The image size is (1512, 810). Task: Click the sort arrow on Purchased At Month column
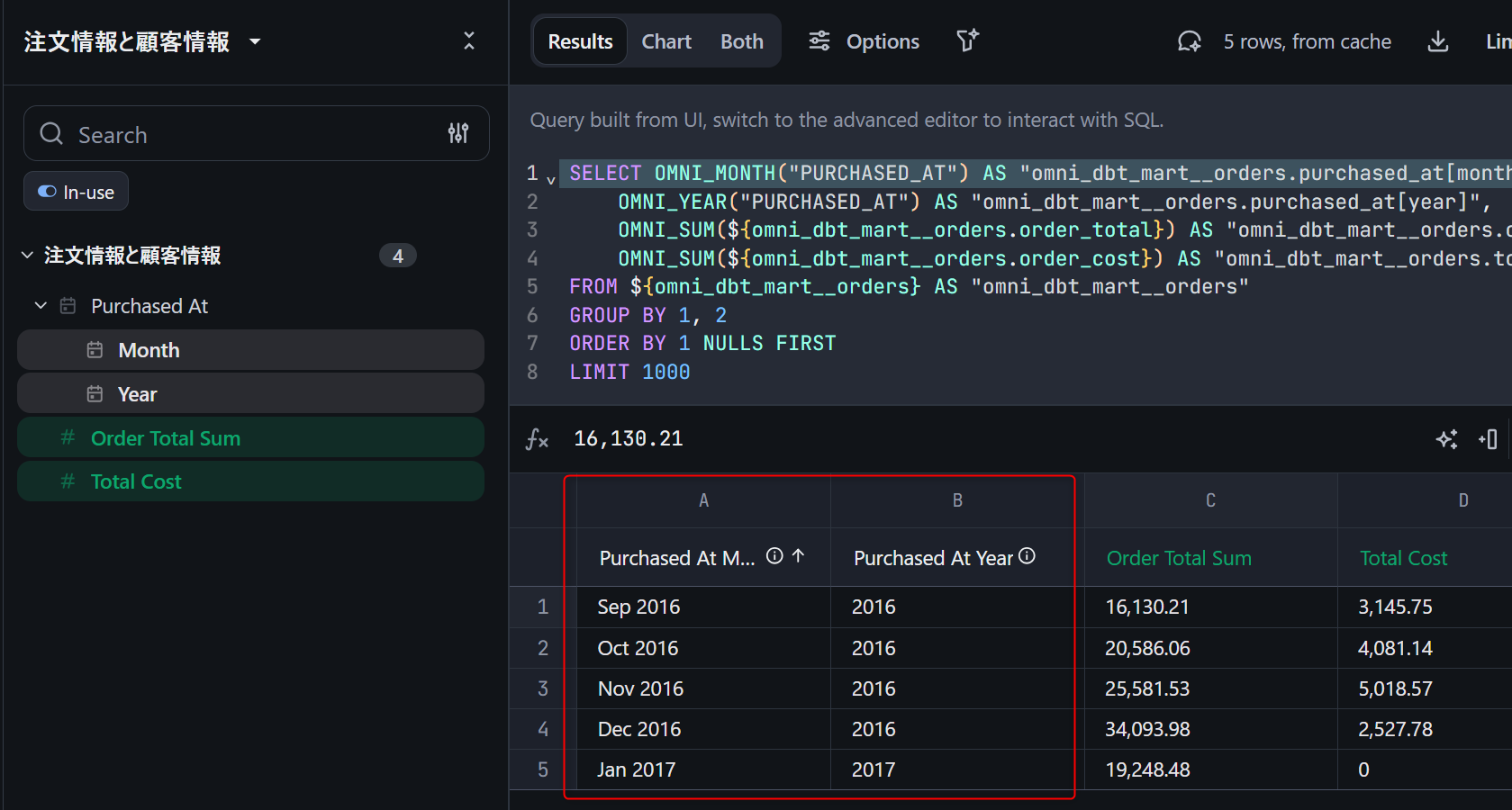(798, 557)
